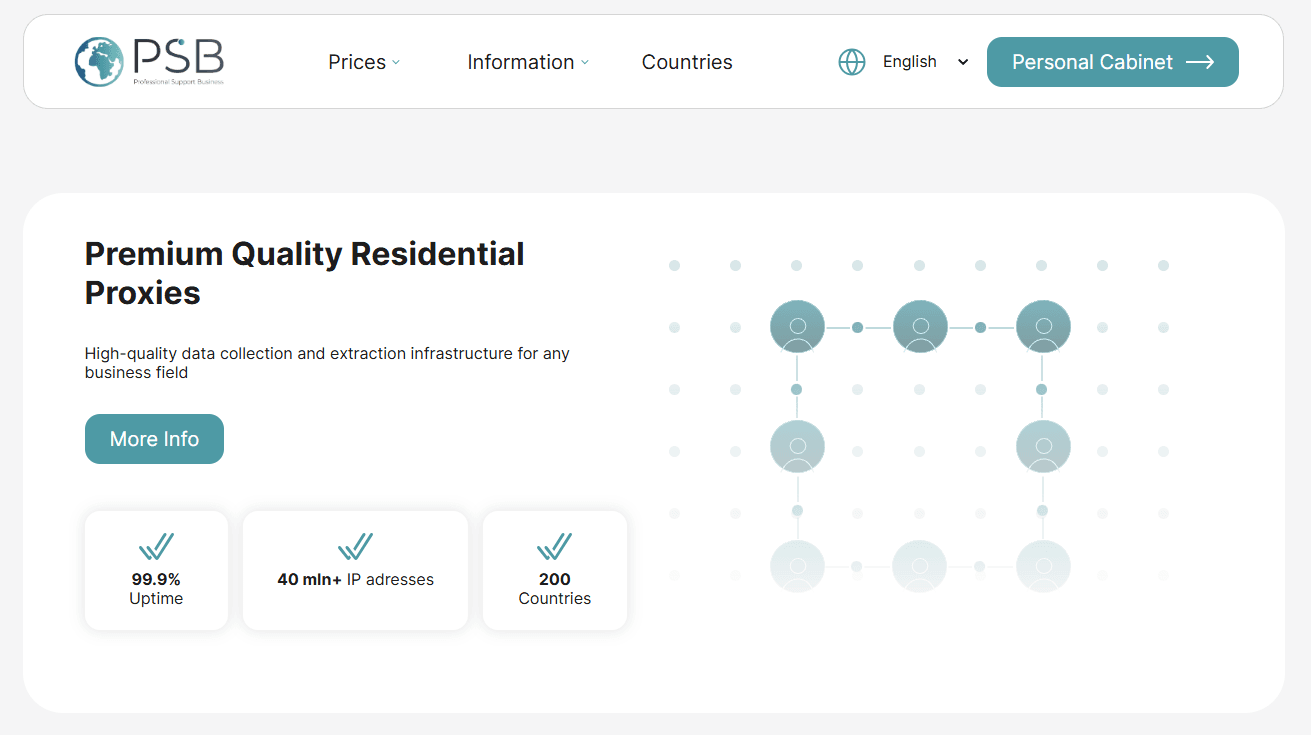Click the arrow icon in Personal Cabinet

click(1200, 62)
